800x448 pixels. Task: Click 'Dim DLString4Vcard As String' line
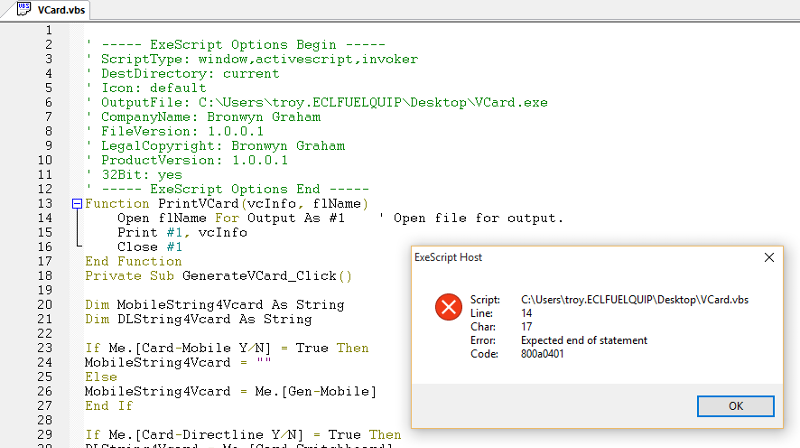tap(198, 319)
